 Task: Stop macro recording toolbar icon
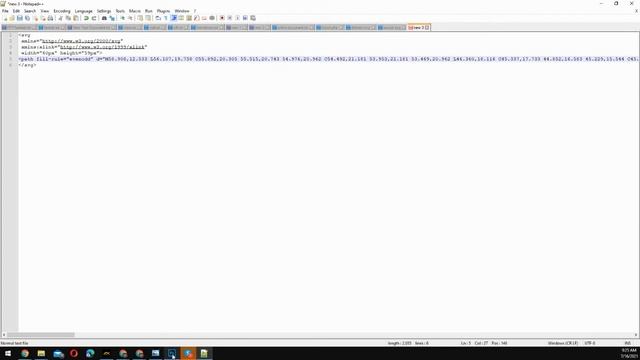point(230,18)
